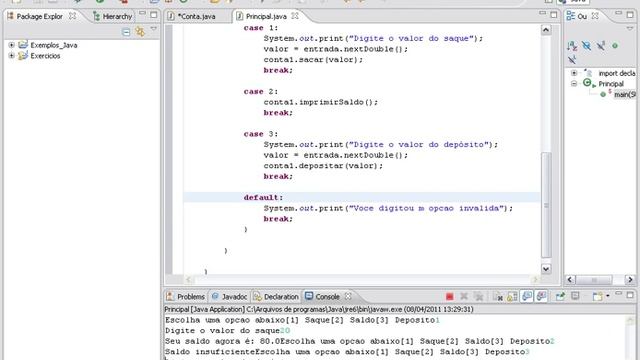Terminate the running program in Console
Viewport: 640px width, 360px height.
[x=449, y=296]
